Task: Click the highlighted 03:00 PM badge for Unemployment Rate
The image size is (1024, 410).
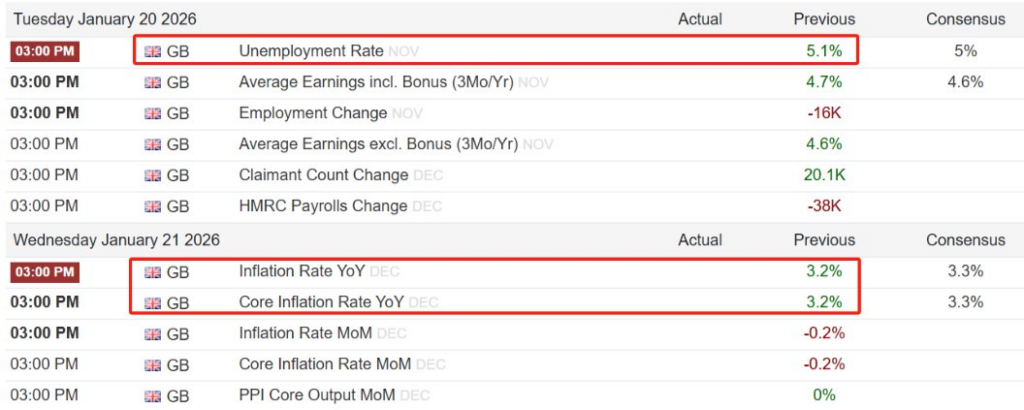Action: [44, 51]
